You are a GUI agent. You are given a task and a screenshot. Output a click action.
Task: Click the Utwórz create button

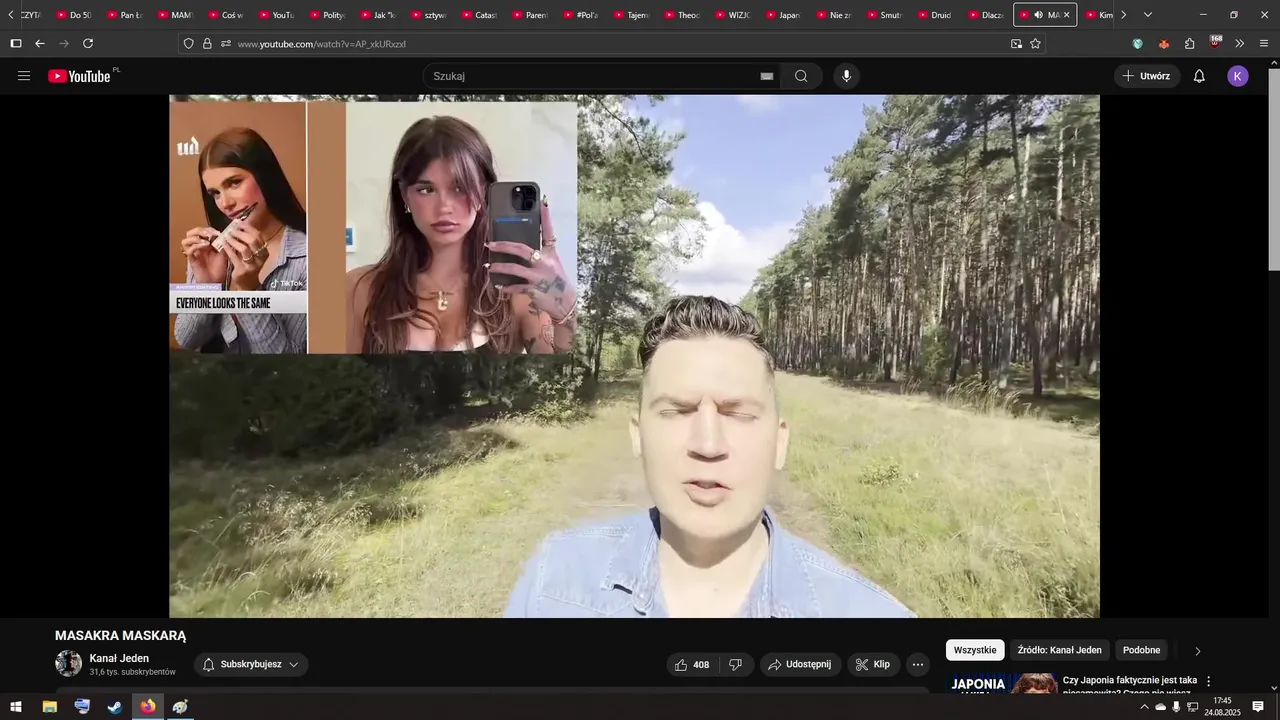(1147, 76)
